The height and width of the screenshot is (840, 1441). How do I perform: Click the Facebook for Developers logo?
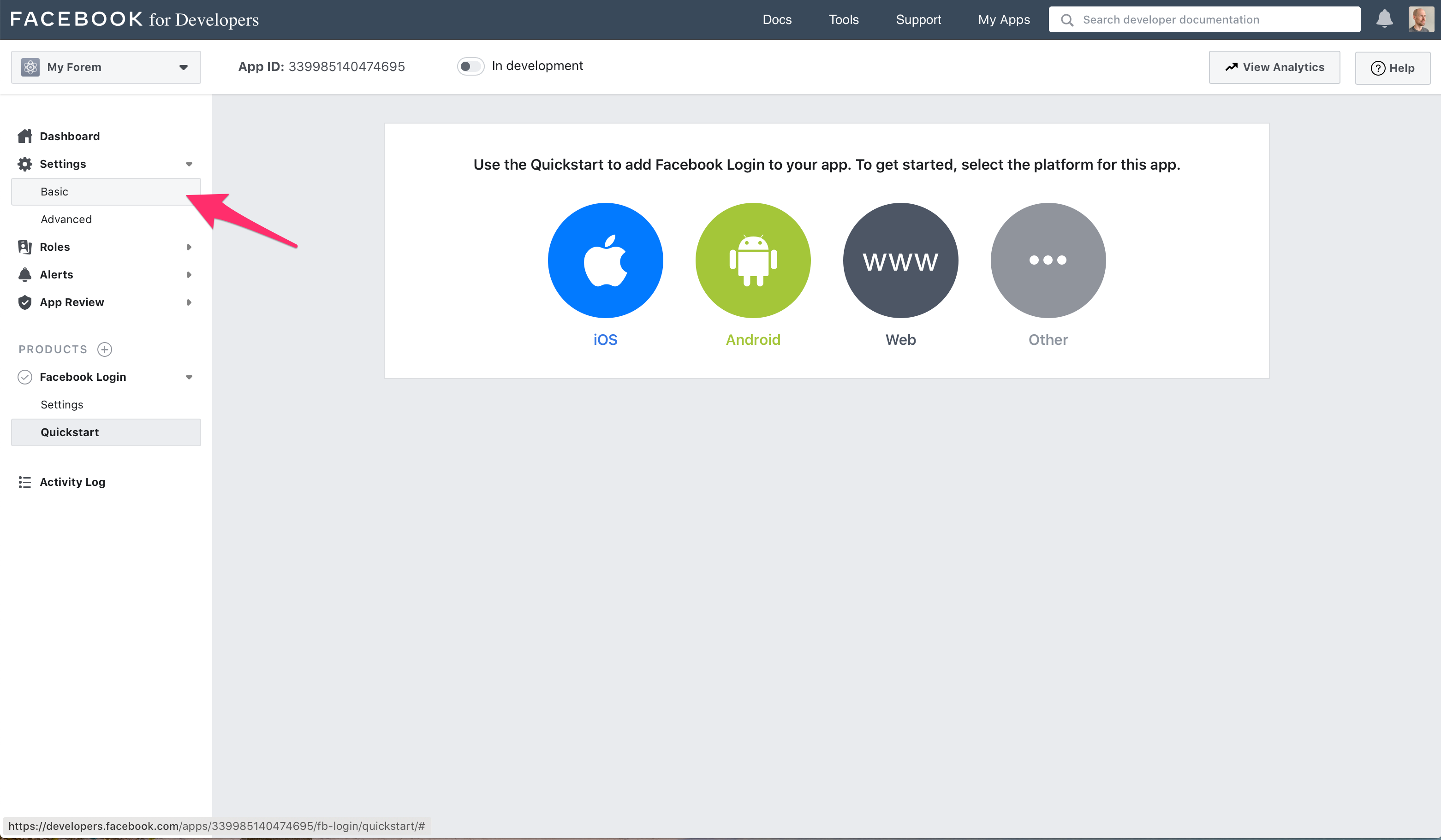click(x=134, y=19)
